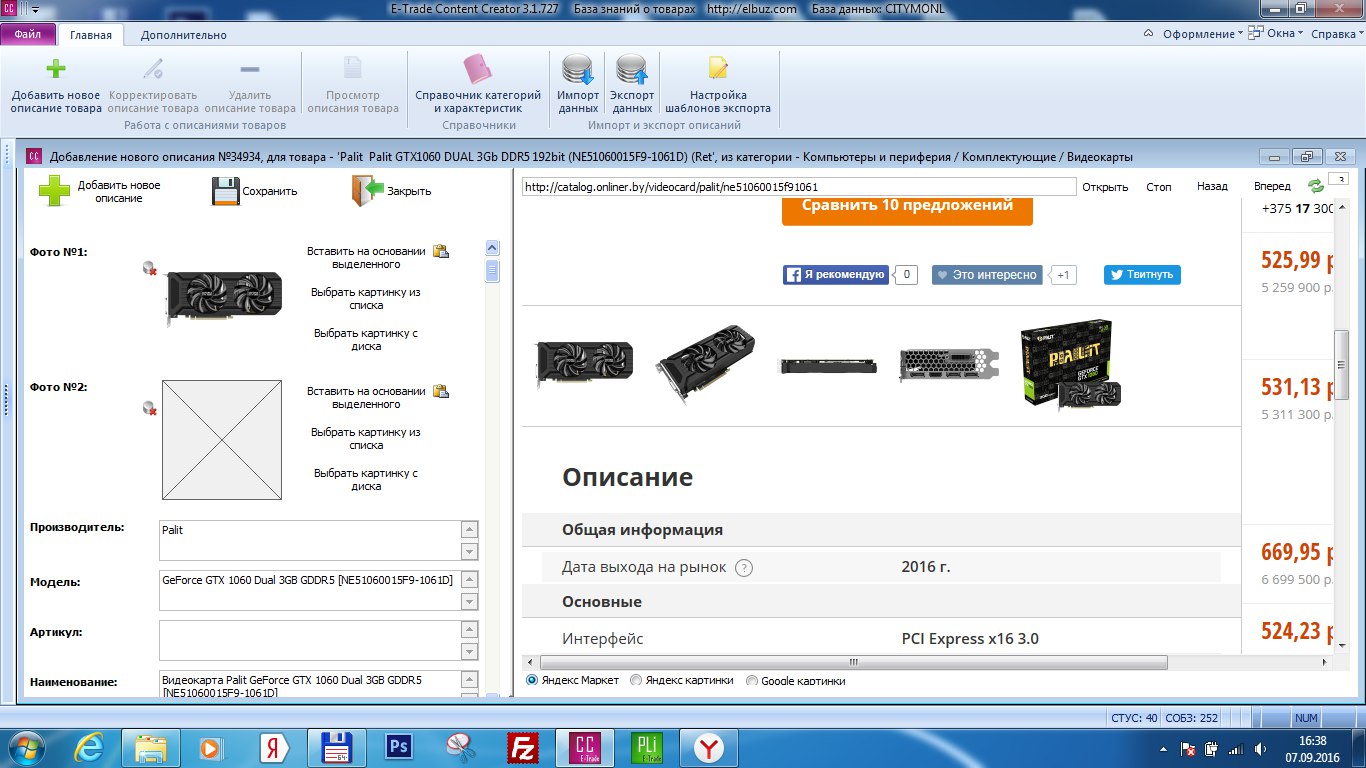This screenshot has height=768, width=1366.
Task: Click the horizontal scrollbar thumb in browser
Action: point(853,662)
